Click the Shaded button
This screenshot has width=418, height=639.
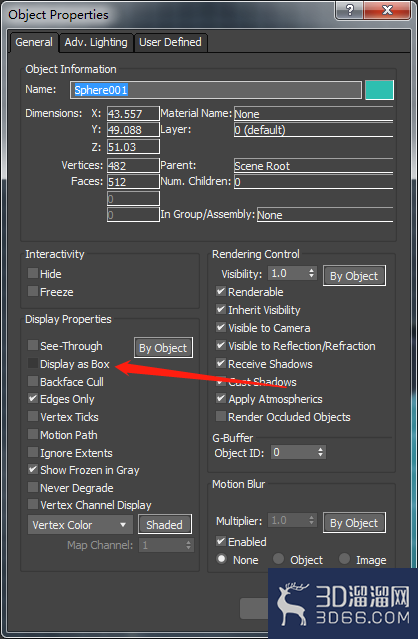point(165,524)
